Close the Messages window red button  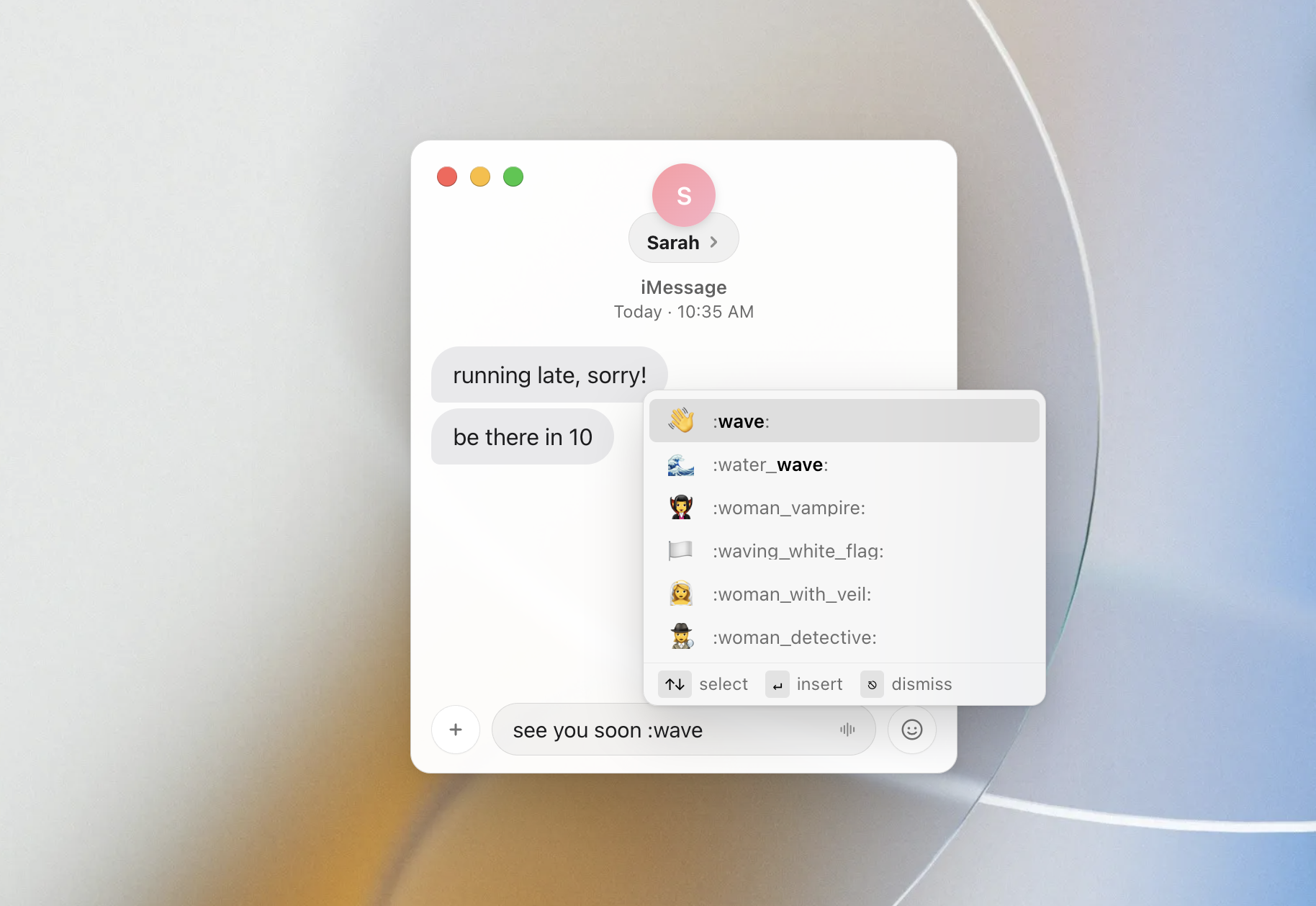(x=447, y=176)
